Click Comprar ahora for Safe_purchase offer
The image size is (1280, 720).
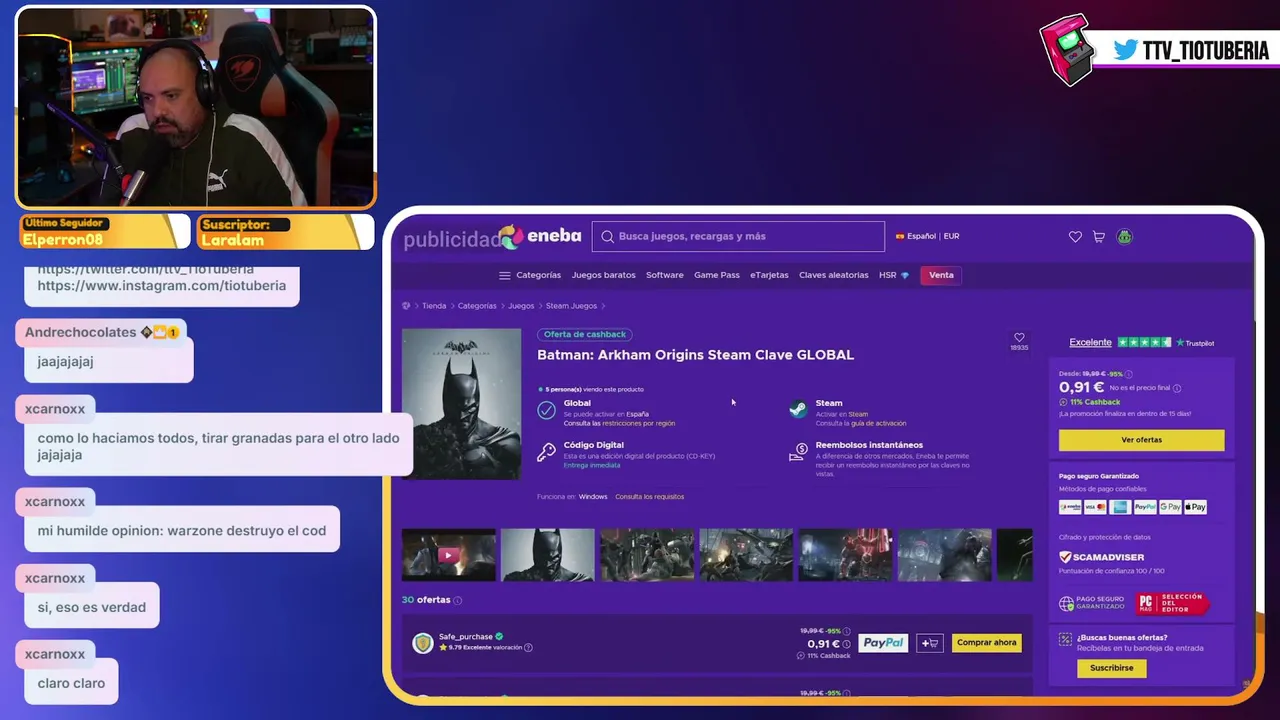(x=987, y=643)
